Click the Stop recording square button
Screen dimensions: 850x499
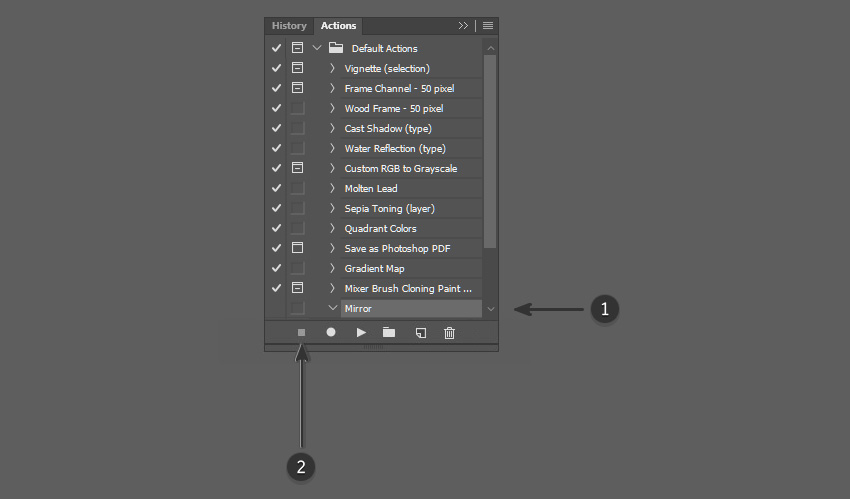pyautogui.click(x=301, y=333)
